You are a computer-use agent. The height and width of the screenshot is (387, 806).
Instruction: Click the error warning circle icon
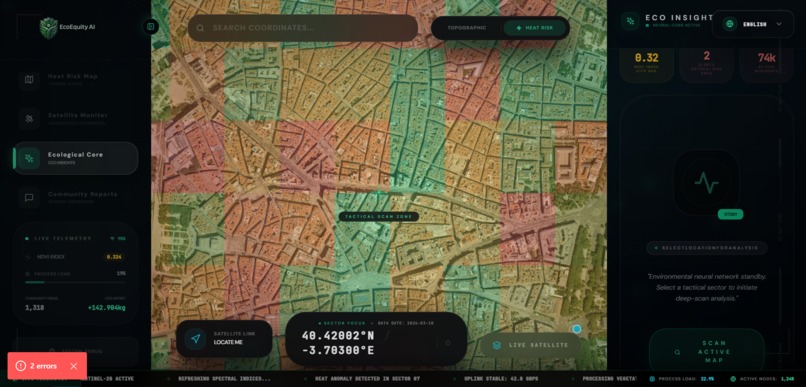point(21,366)
